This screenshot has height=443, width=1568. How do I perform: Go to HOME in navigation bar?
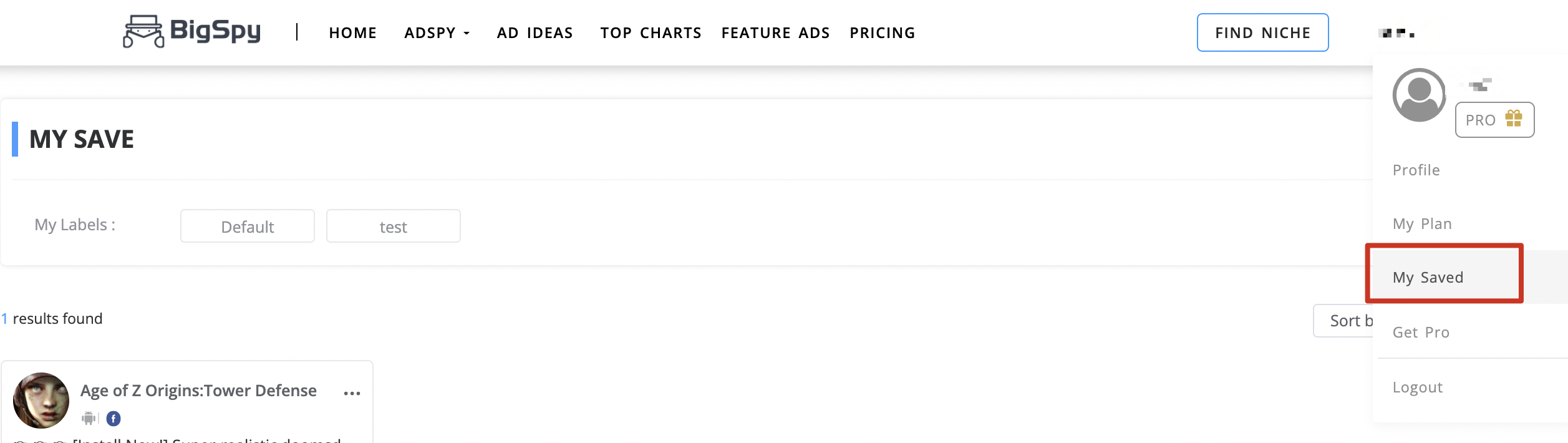[x=352, y=33]
